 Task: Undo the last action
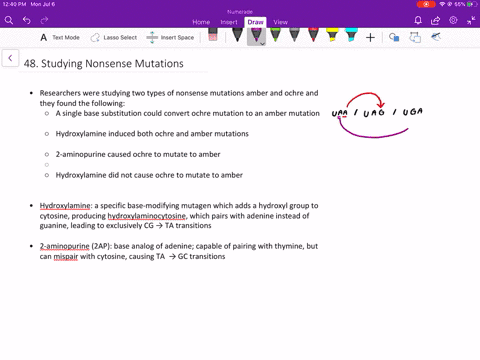(27, 20)
